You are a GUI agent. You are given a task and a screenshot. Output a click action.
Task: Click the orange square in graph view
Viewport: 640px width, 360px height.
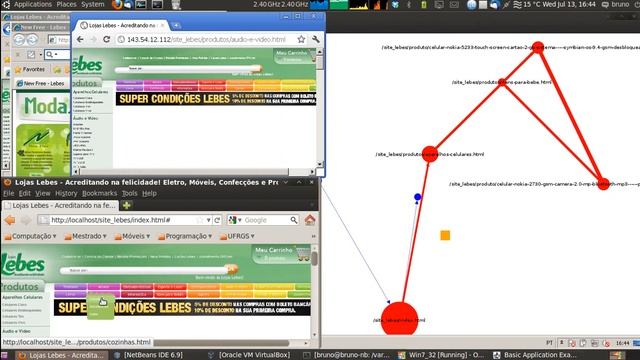pyautogui.click(x=445, y=236)
